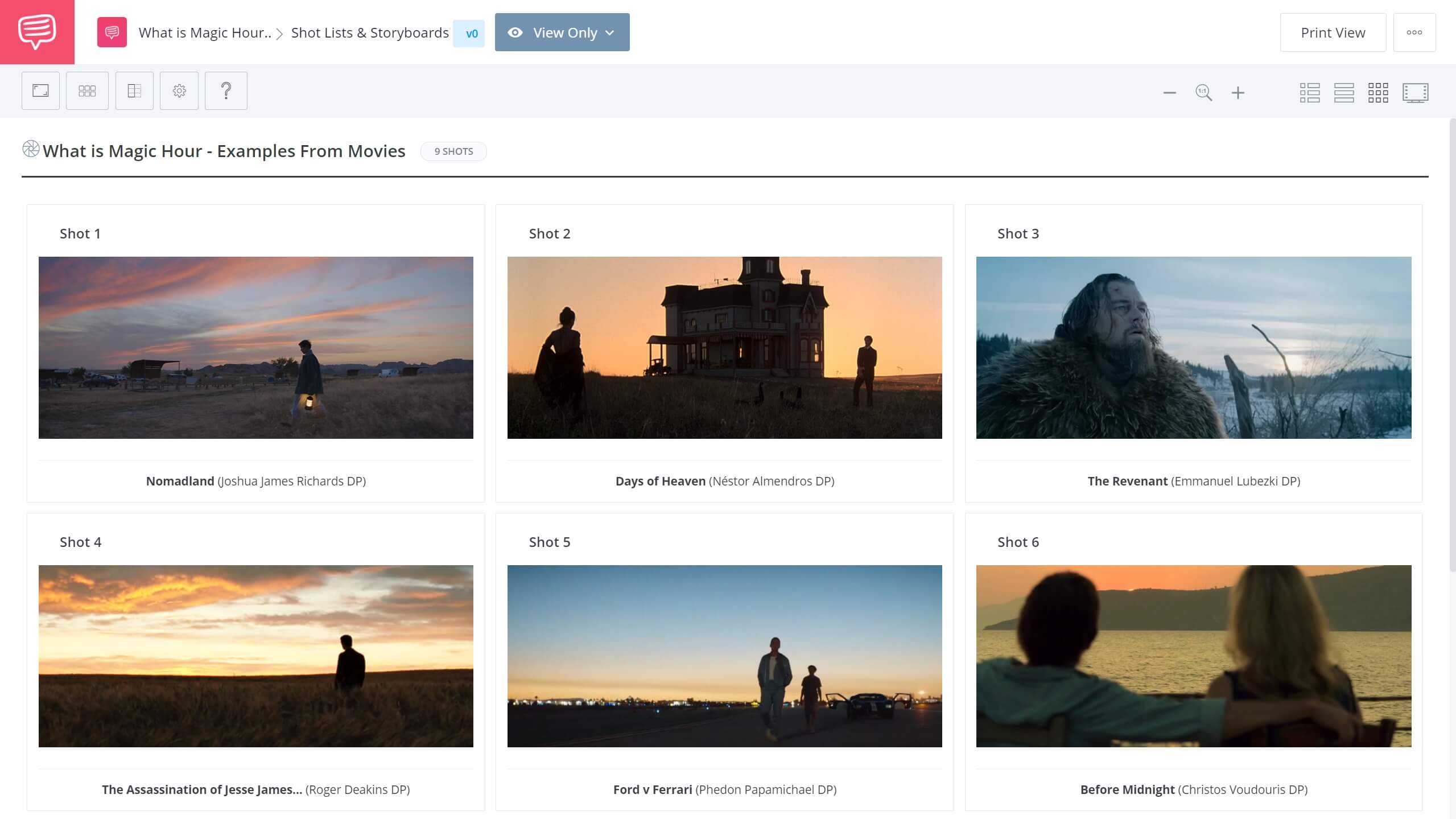Click the Shot 3 label
Image resolution: width=1456 pixels, height=819 pixels.
coord(1018,233)
